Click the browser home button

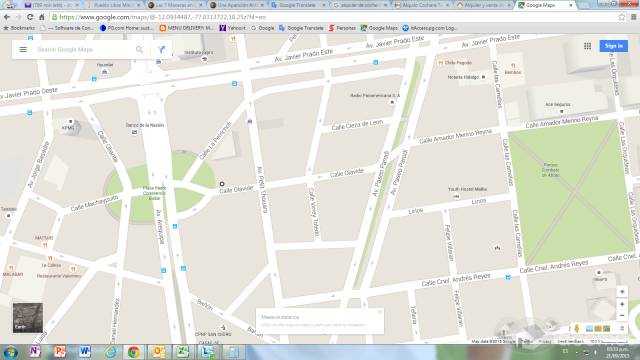tap(42, 17)
